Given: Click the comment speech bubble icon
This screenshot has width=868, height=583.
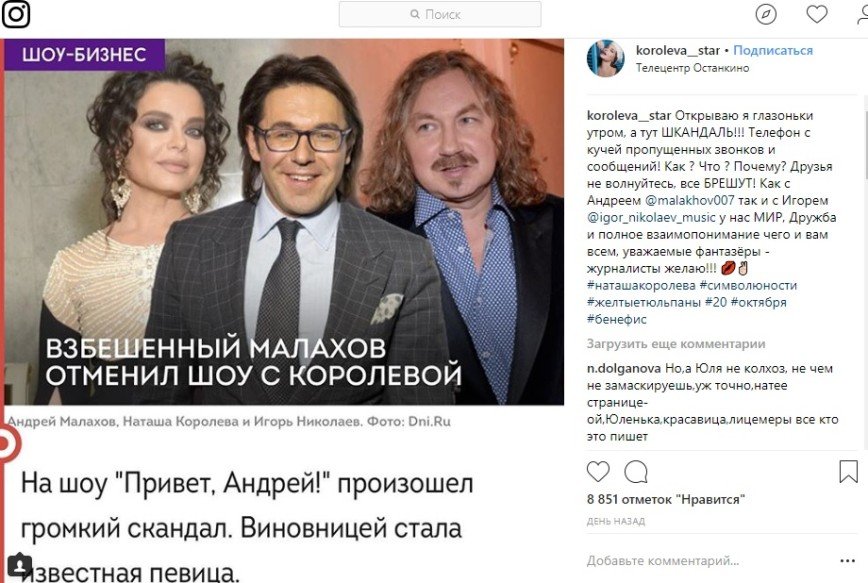Looking at the screenshot, I should pos(636,472).
